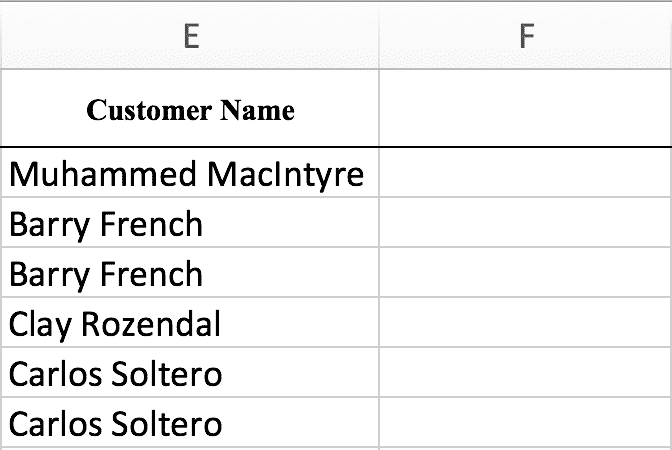Screen dimensions: 672x450
Task: Click column F cell beside last Carlos Soltero
Action: [x=526, y=423]
